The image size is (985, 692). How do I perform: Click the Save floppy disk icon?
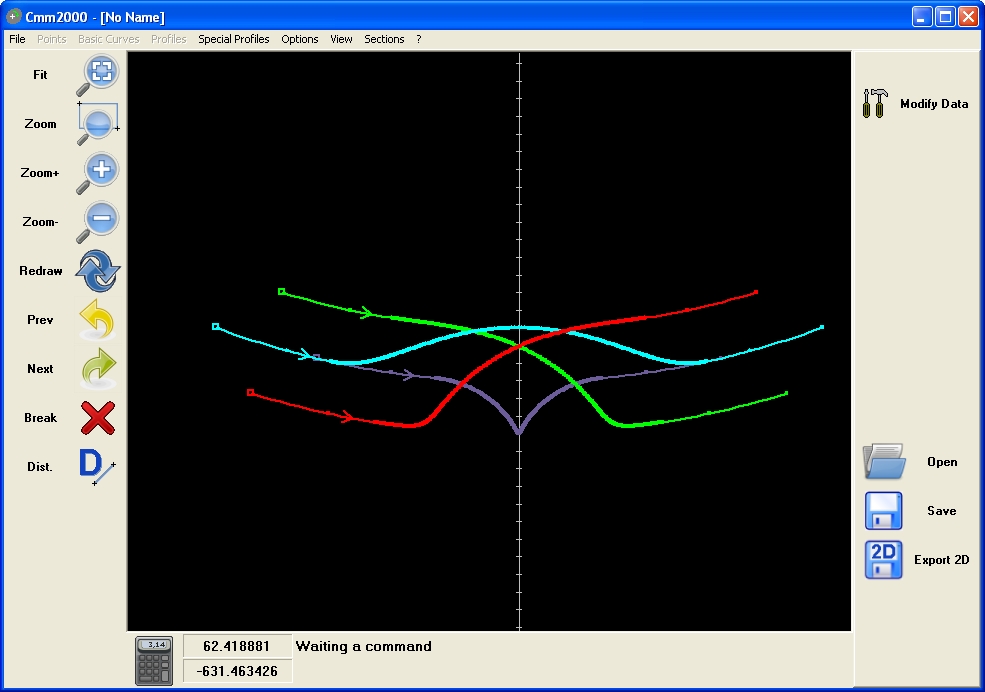[884, 511]
